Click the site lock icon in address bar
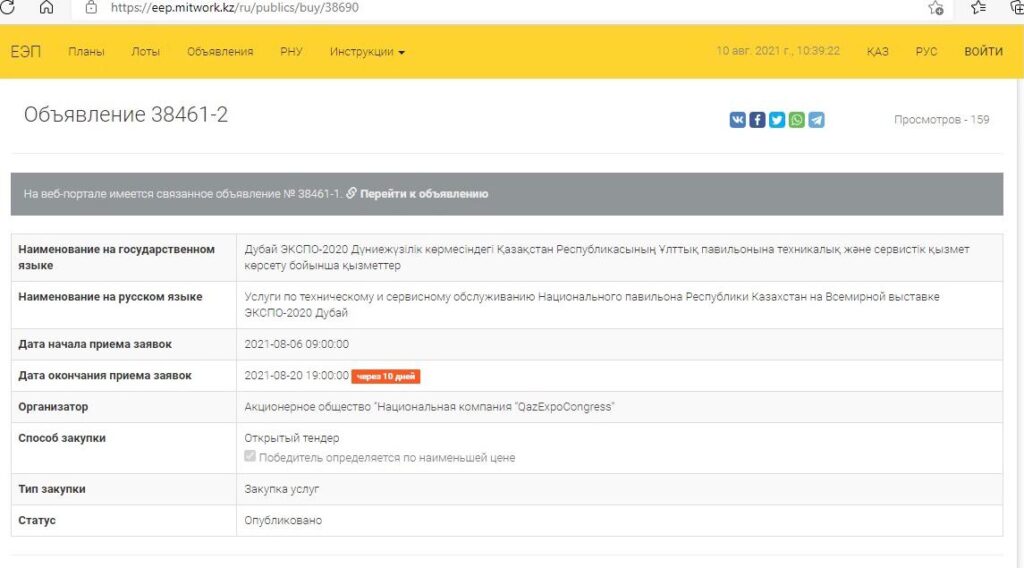 [x=91, y=7]
